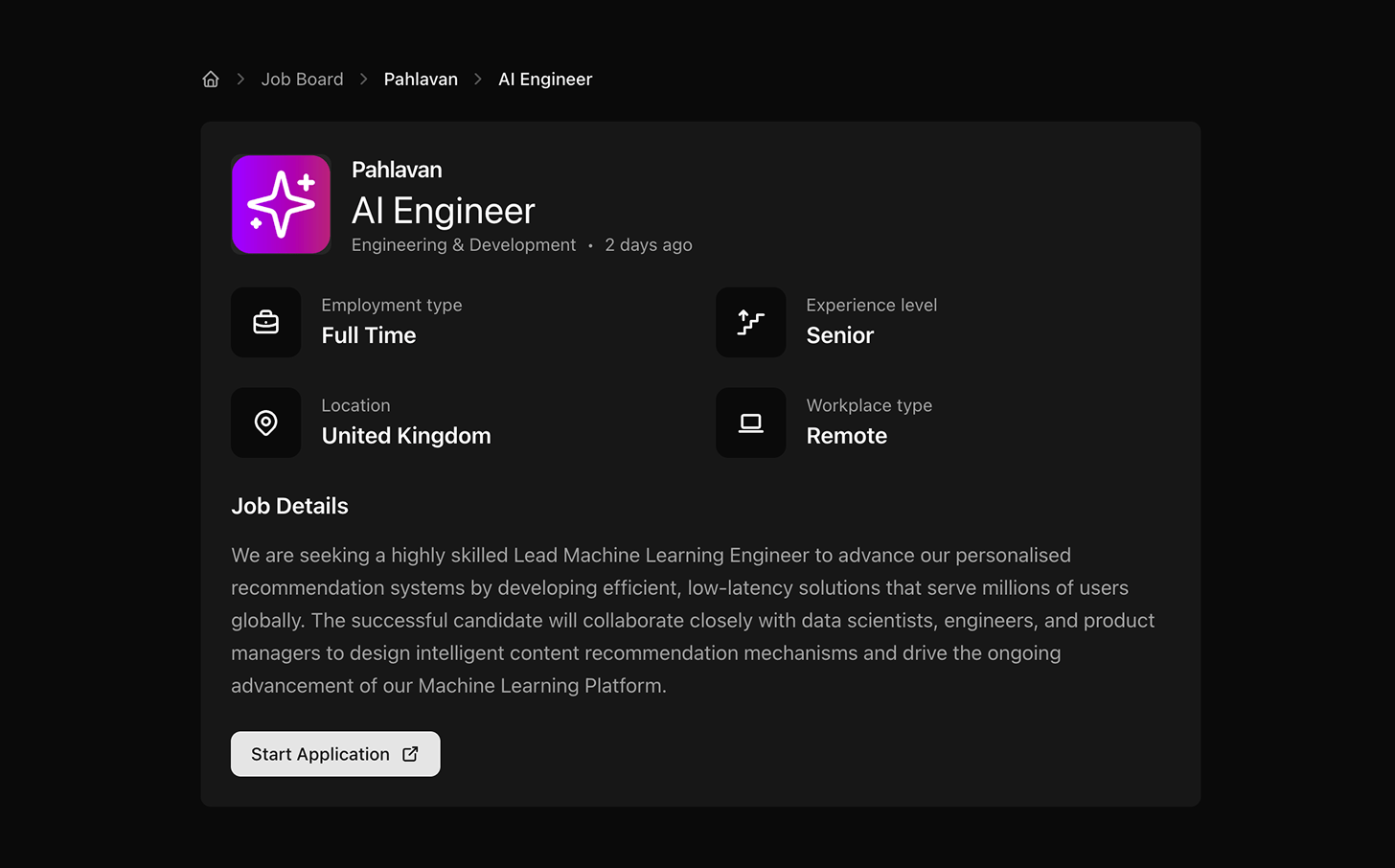The image size is (1395, 868).
Task: Click the Remote workplace value
Action: 847,436
